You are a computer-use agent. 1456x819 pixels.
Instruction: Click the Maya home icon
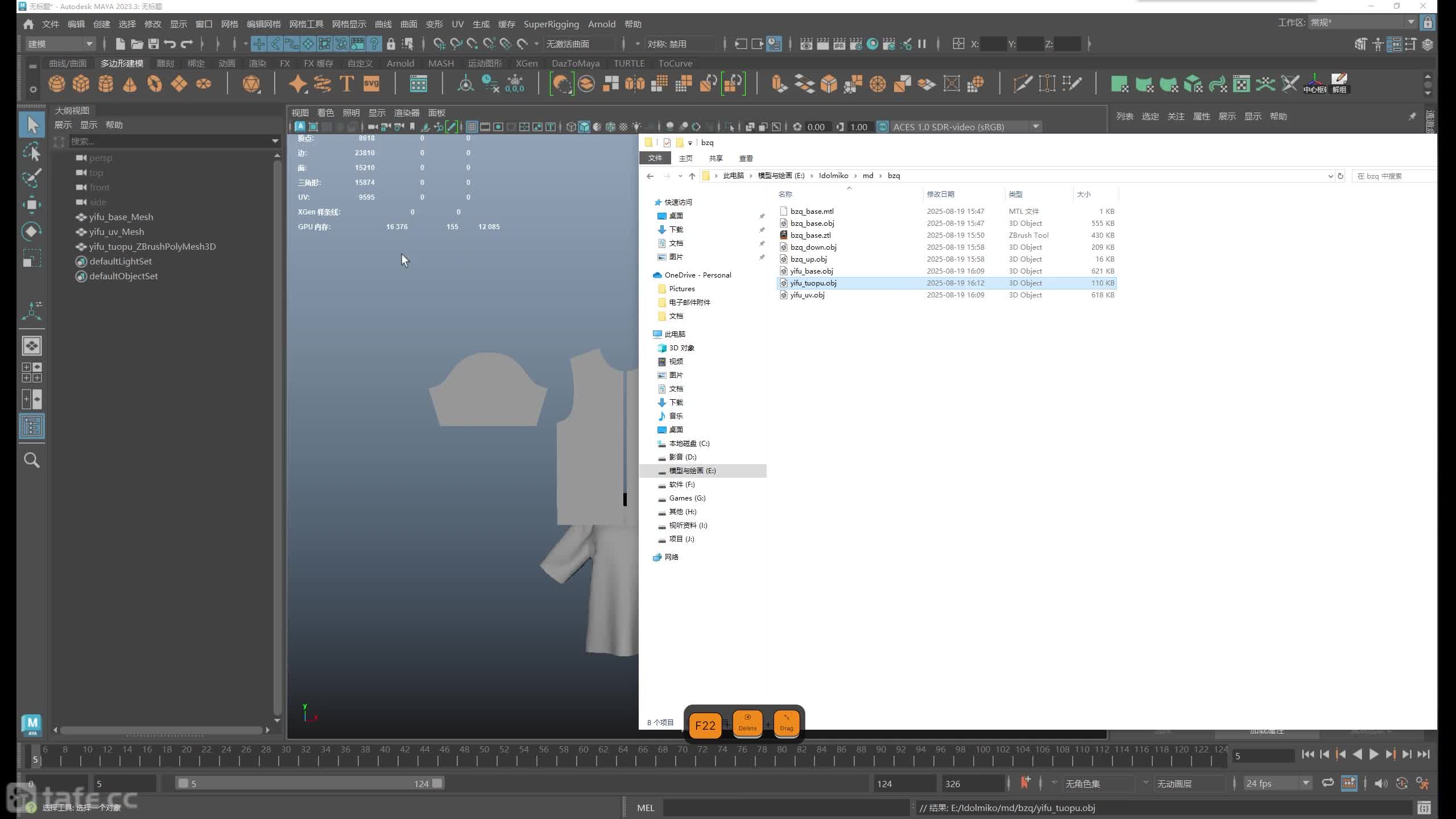[x=28, y=24]
